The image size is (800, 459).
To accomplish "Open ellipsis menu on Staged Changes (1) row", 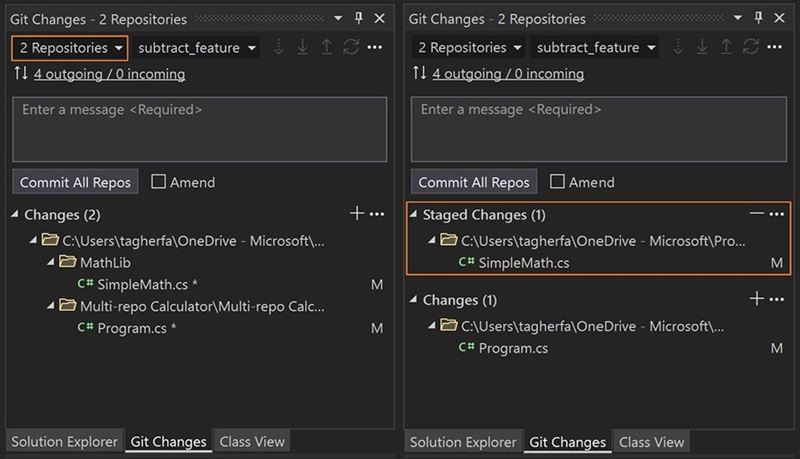I will pyautogui.click(x=777, y=214).
